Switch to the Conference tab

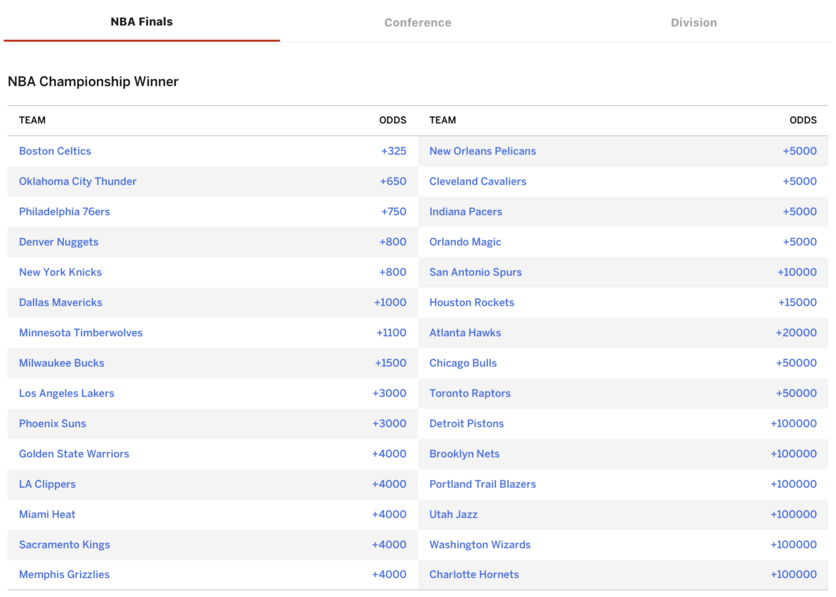(x=417, y=22)
